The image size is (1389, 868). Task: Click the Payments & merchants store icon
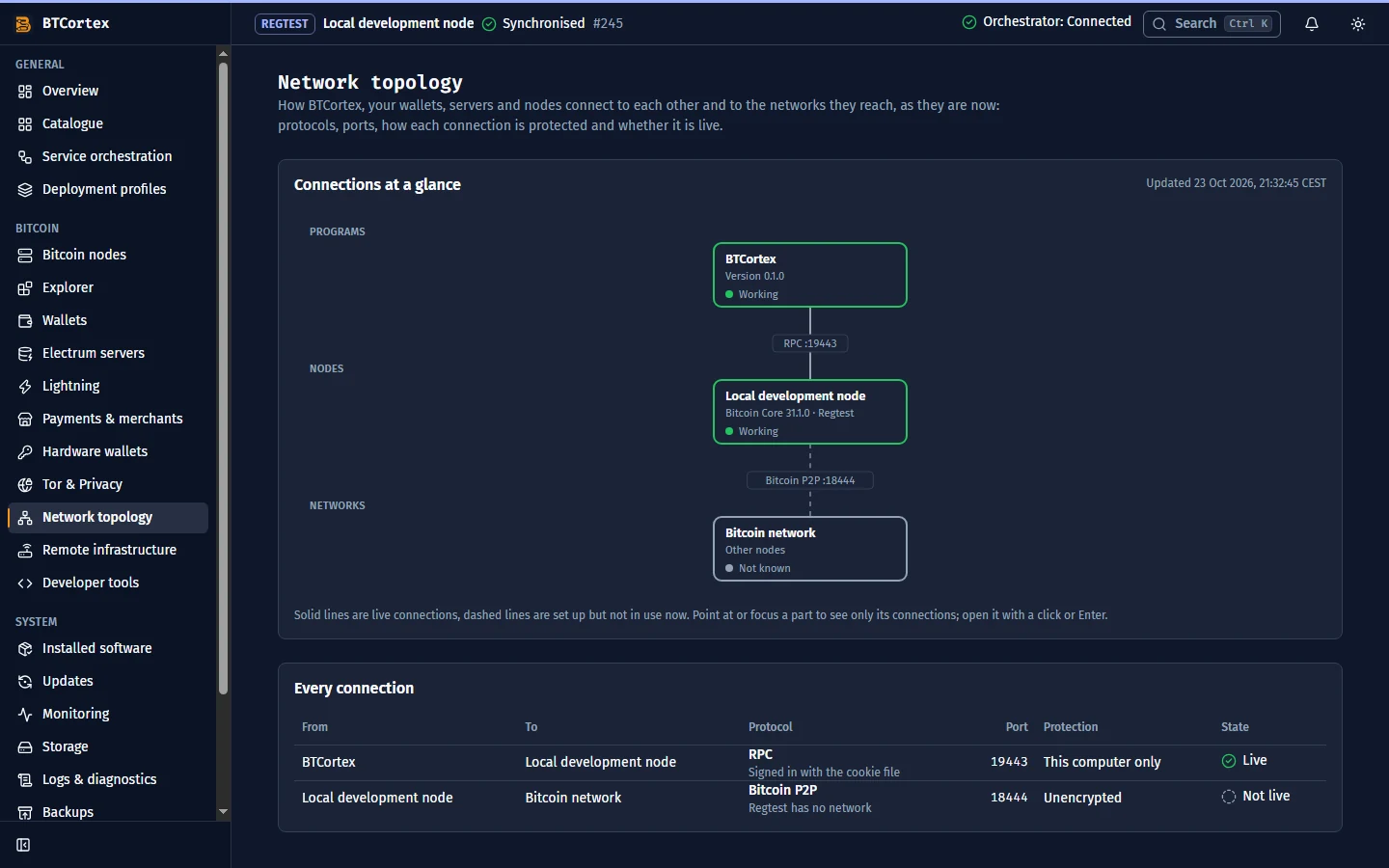[x=25, y=420]
